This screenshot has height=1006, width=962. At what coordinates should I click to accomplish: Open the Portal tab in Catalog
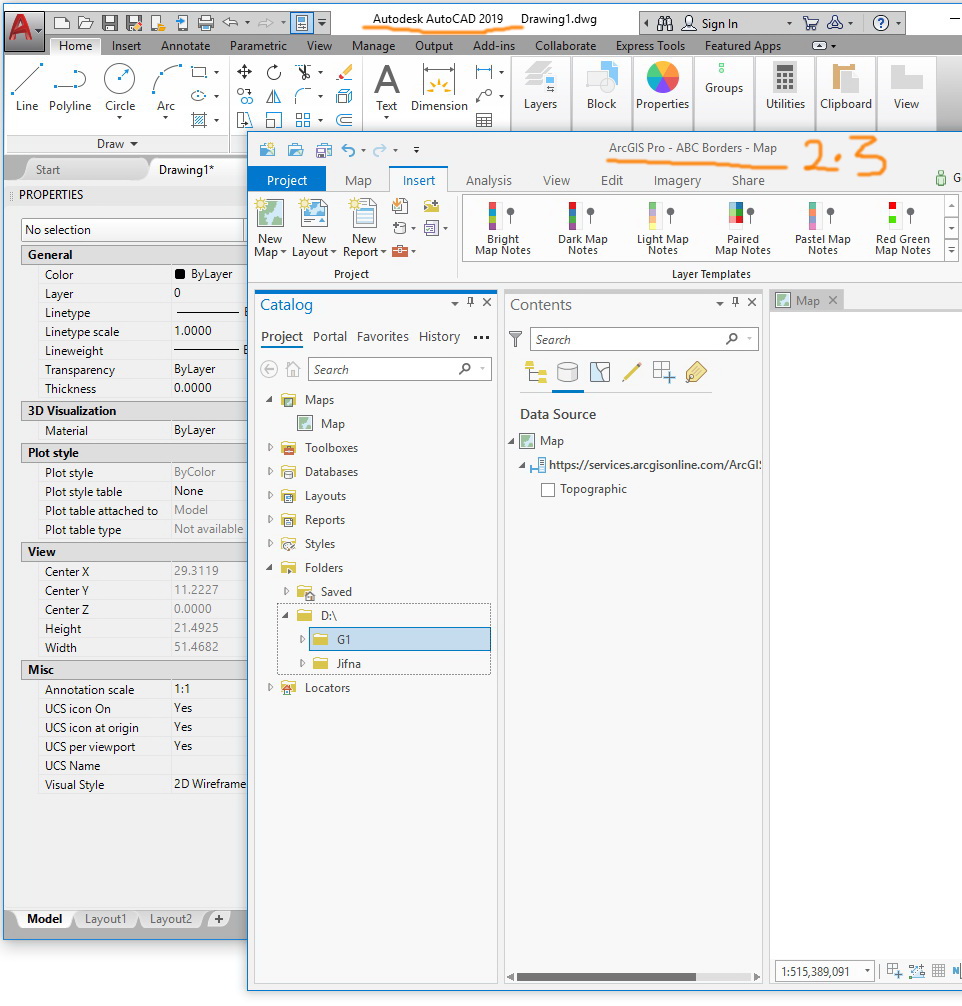click(330, 337)
